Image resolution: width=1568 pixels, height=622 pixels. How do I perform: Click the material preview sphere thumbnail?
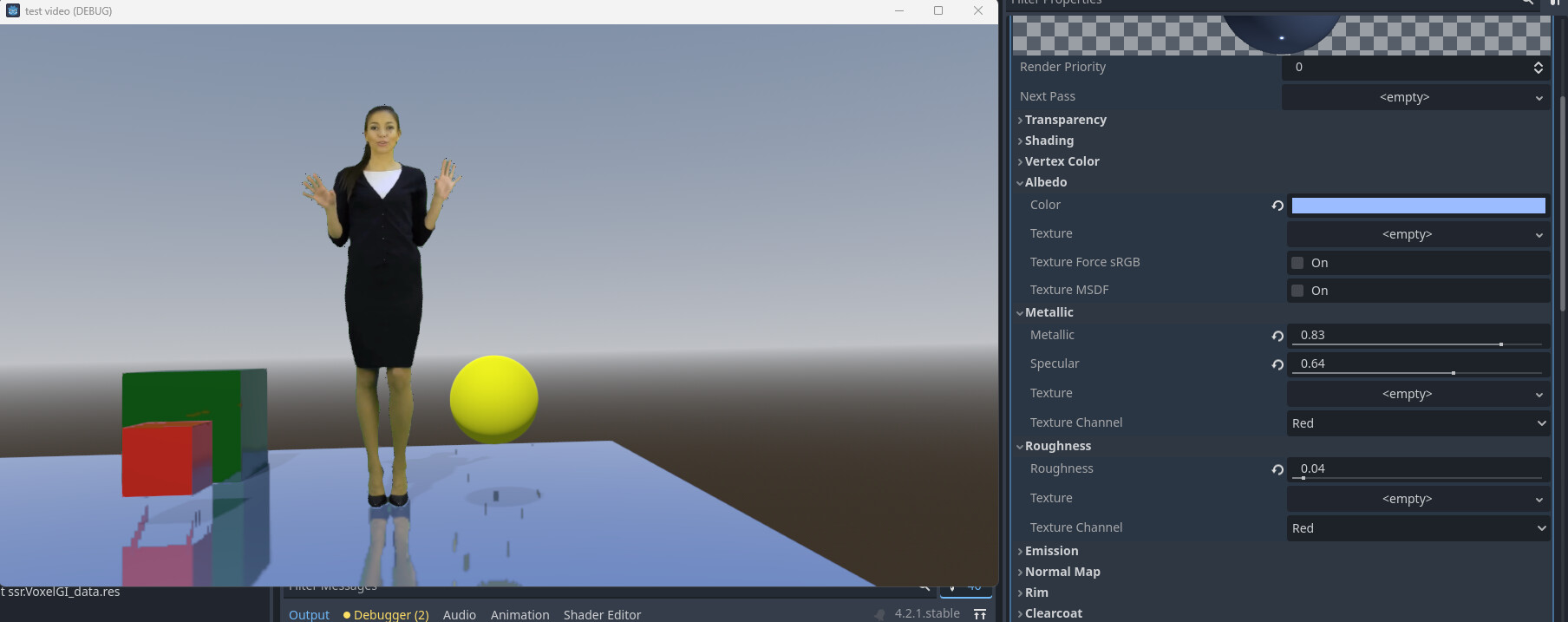pyautogui.click(x=1281, y=33)
